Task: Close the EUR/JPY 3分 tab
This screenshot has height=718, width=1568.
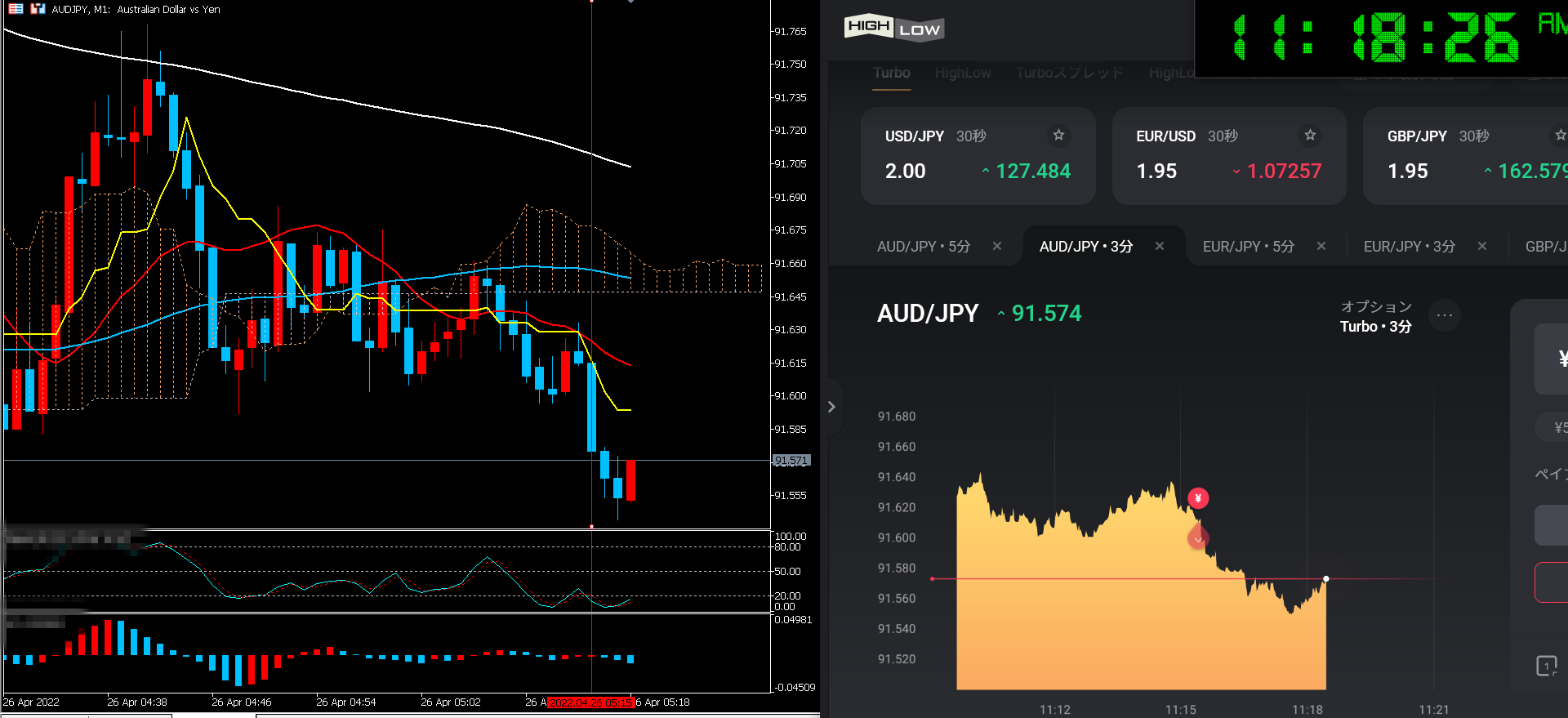Action: click(x=1481, y=247)
